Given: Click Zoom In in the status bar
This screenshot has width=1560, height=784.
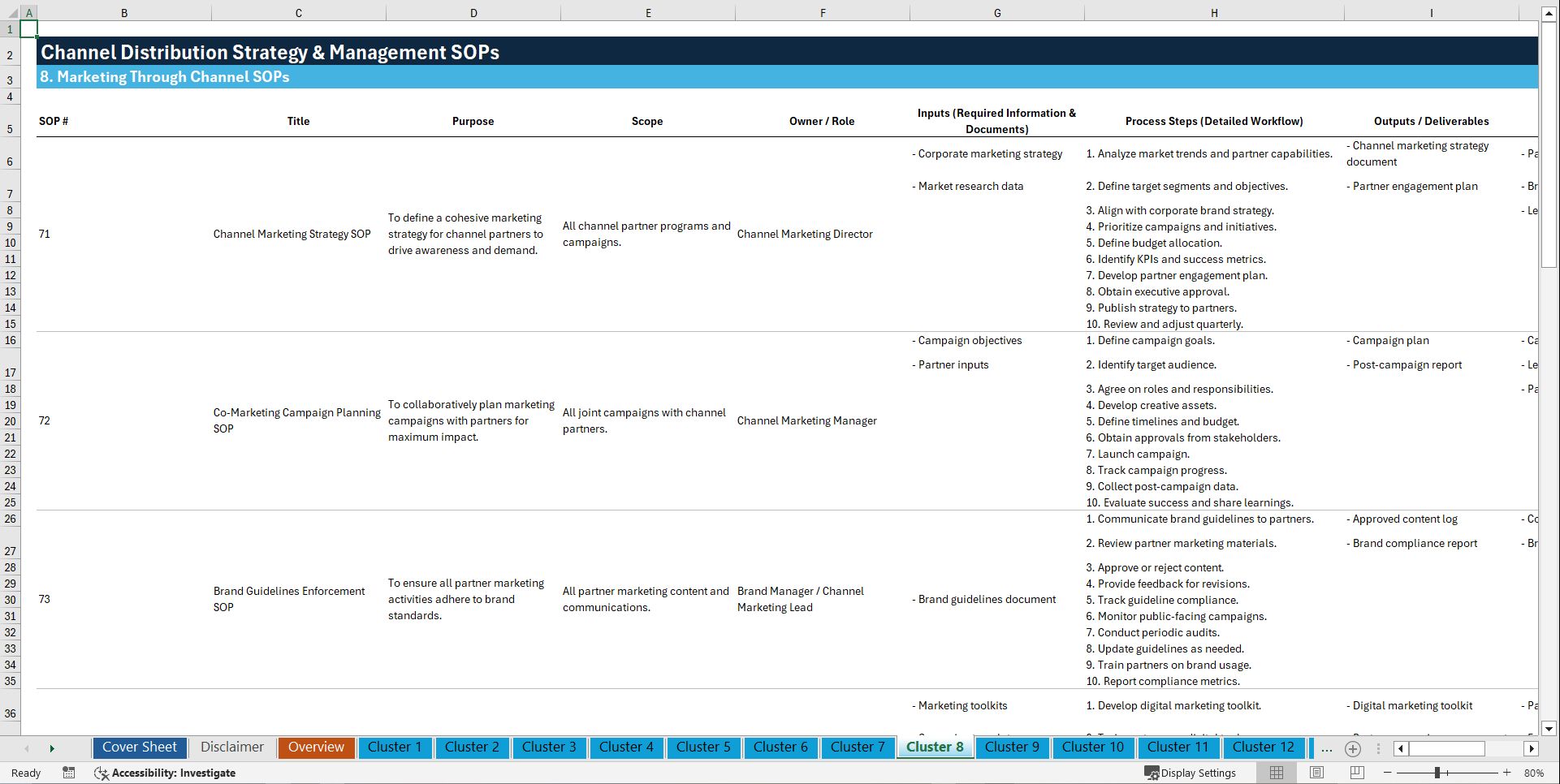Looking at the screenshot, I should pyautogui.click(x=1508, y=773).
